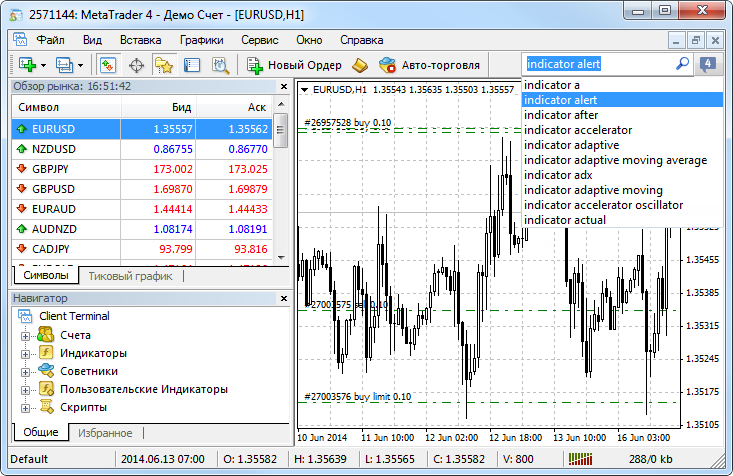Viewport: 733px width, 476px height.
Task: Open the Справка menu
Action: tap(361, 40)
